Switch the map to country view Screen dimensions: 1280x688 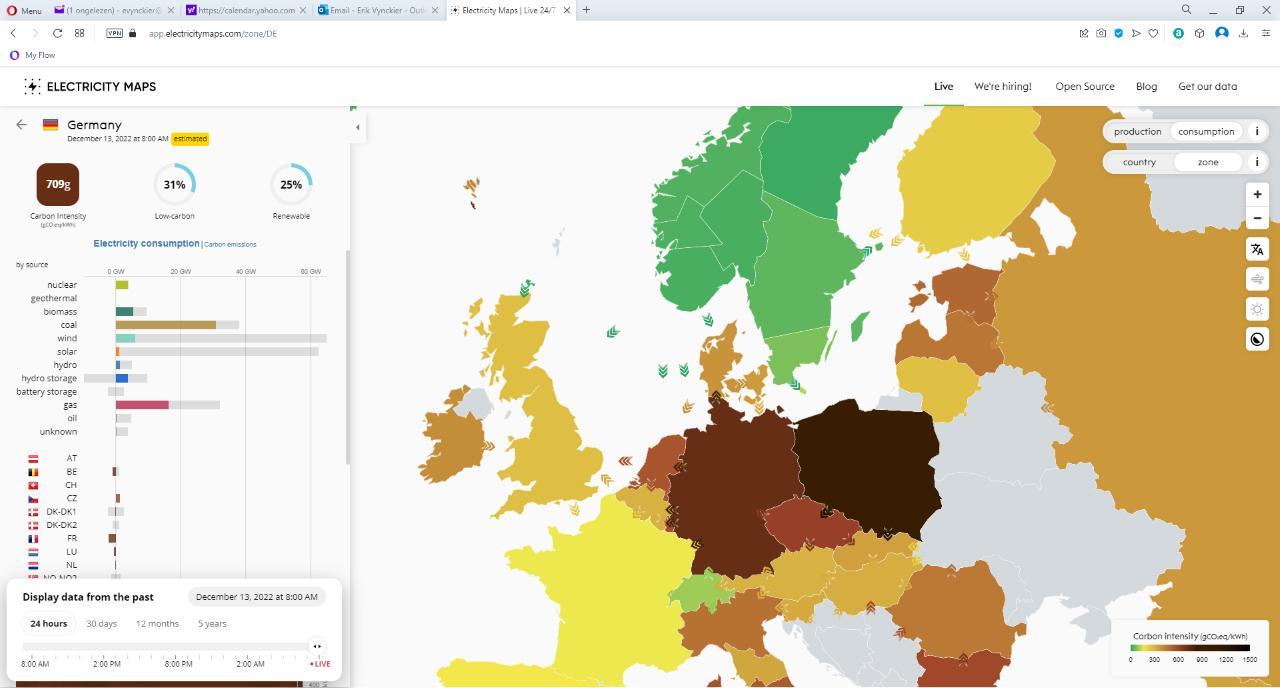[1139, 162]
